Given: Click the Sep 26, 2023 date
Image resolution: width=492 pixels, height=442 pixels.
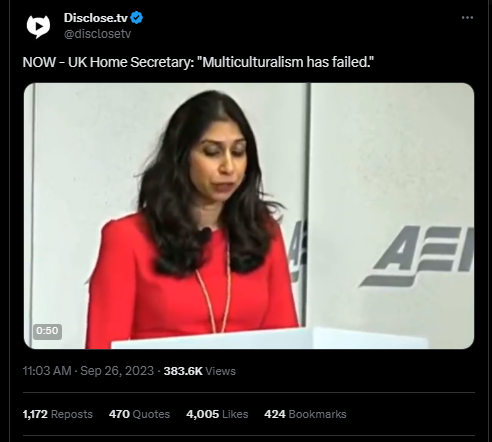Looking at the screenshot, I should tap(117, 371).
